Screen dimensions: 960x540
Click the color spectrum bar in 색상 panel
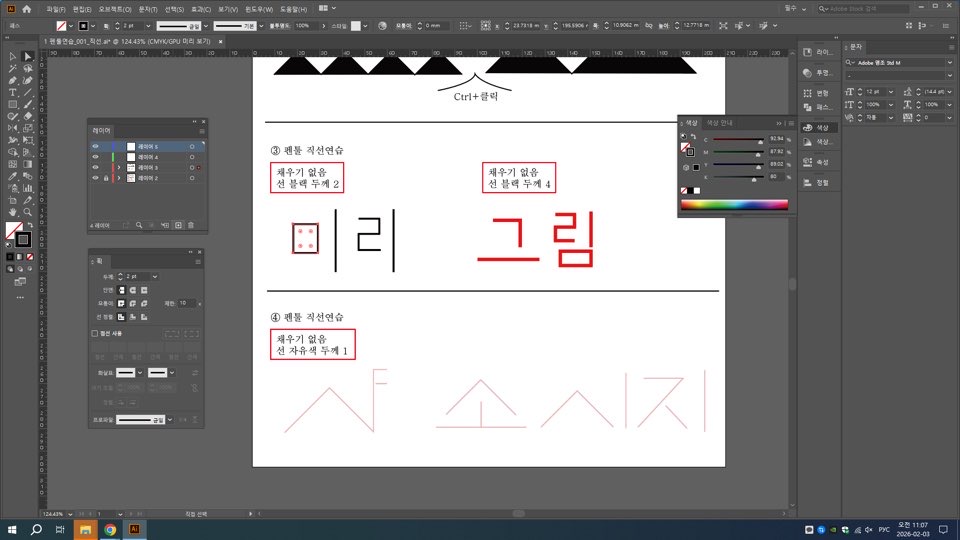734,205
